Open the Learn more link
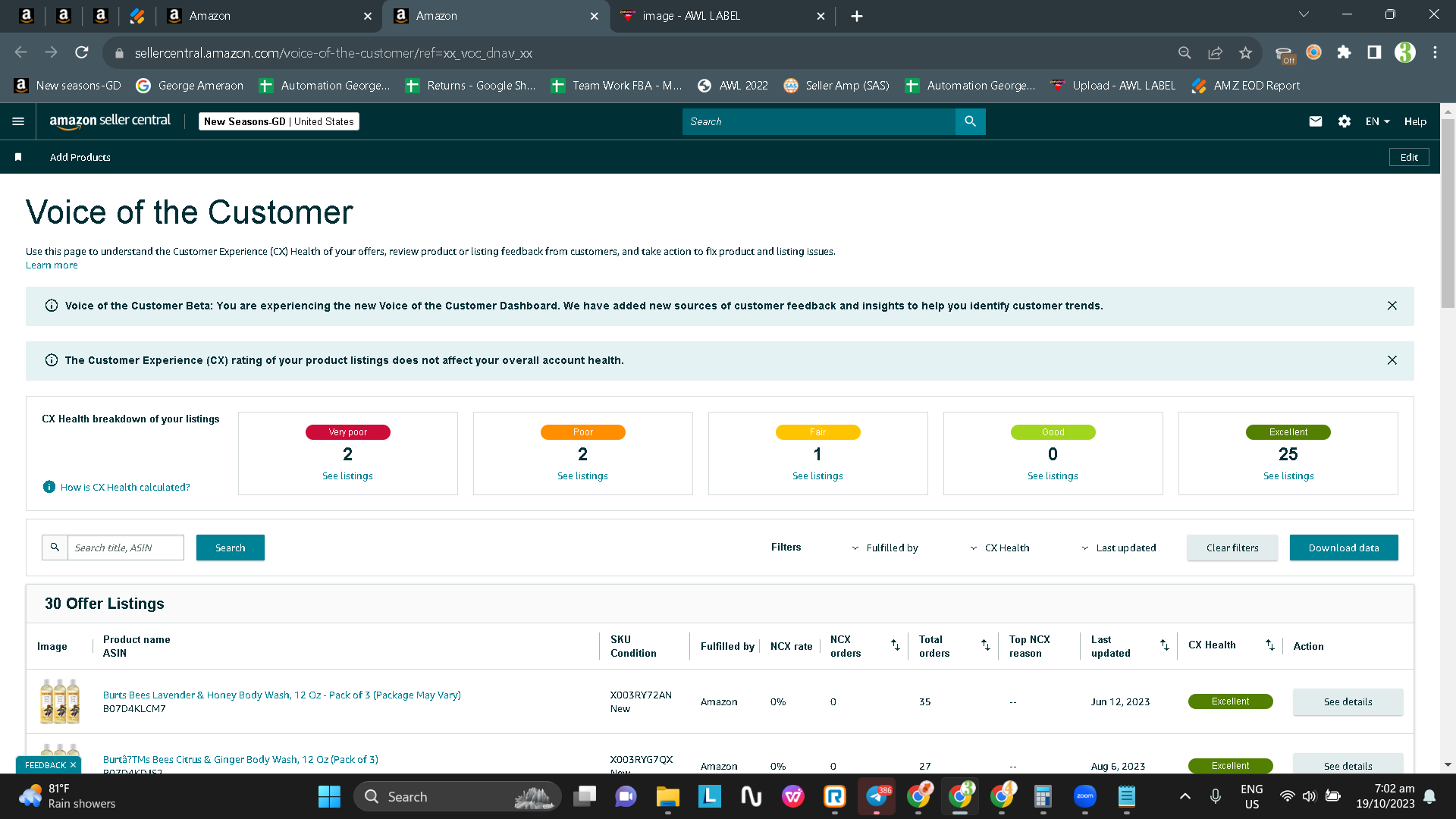 (52, 265)
